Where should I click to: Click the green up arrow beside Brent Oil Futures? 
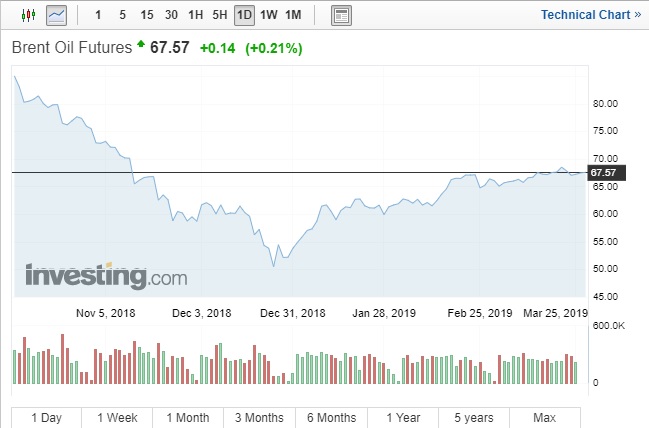pos(141,45)
